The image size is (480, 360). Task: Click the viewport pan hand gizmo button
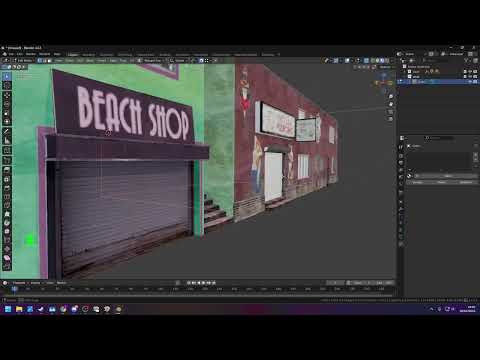coord(391,104)
